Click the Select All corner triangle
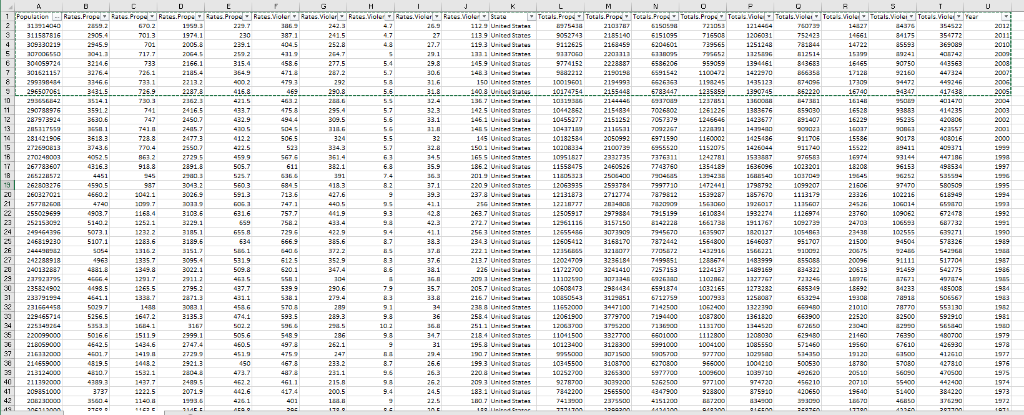 (7, 5)
